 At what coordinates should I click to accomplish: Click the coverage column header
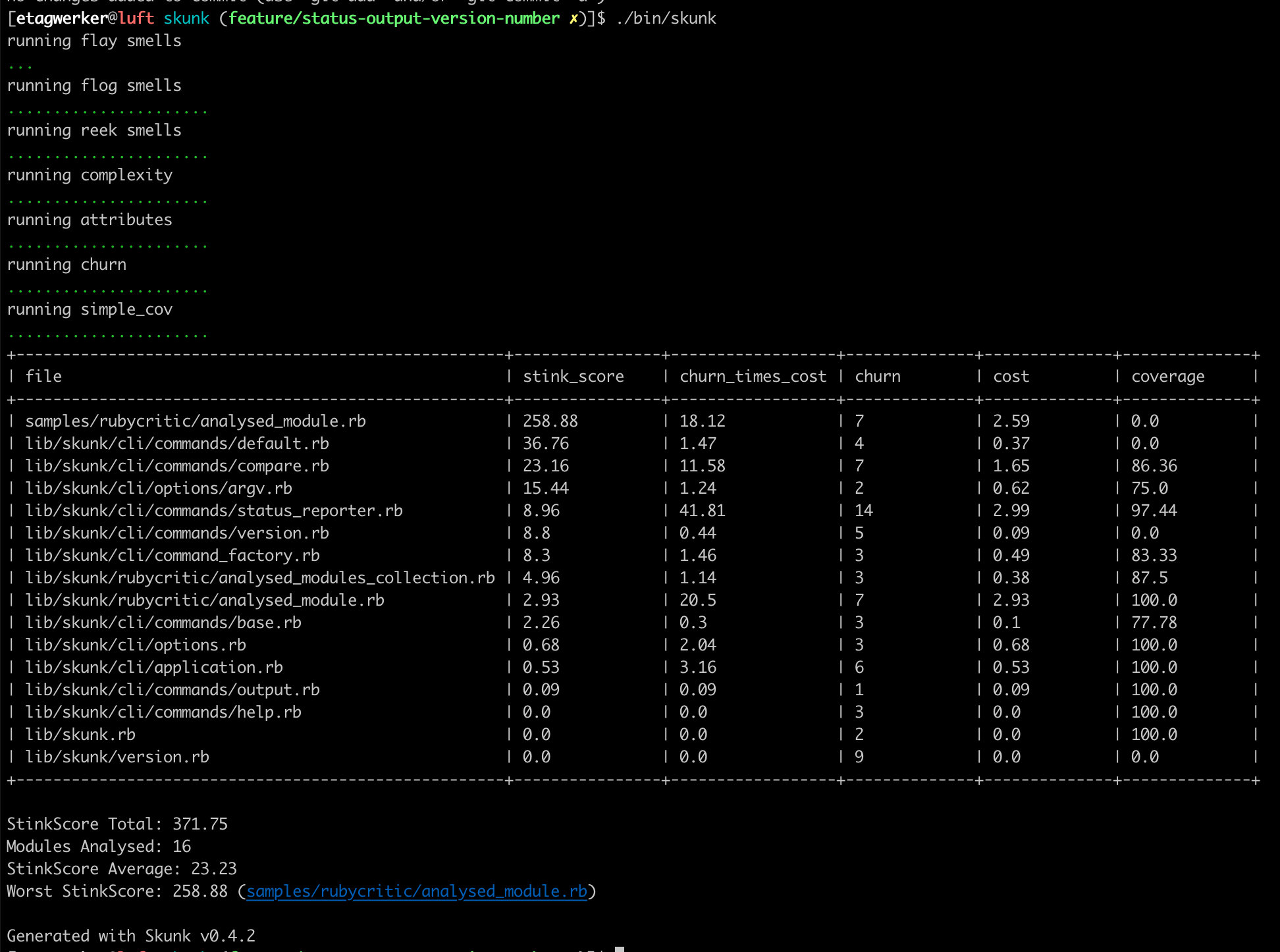[x=1167, y=377]
